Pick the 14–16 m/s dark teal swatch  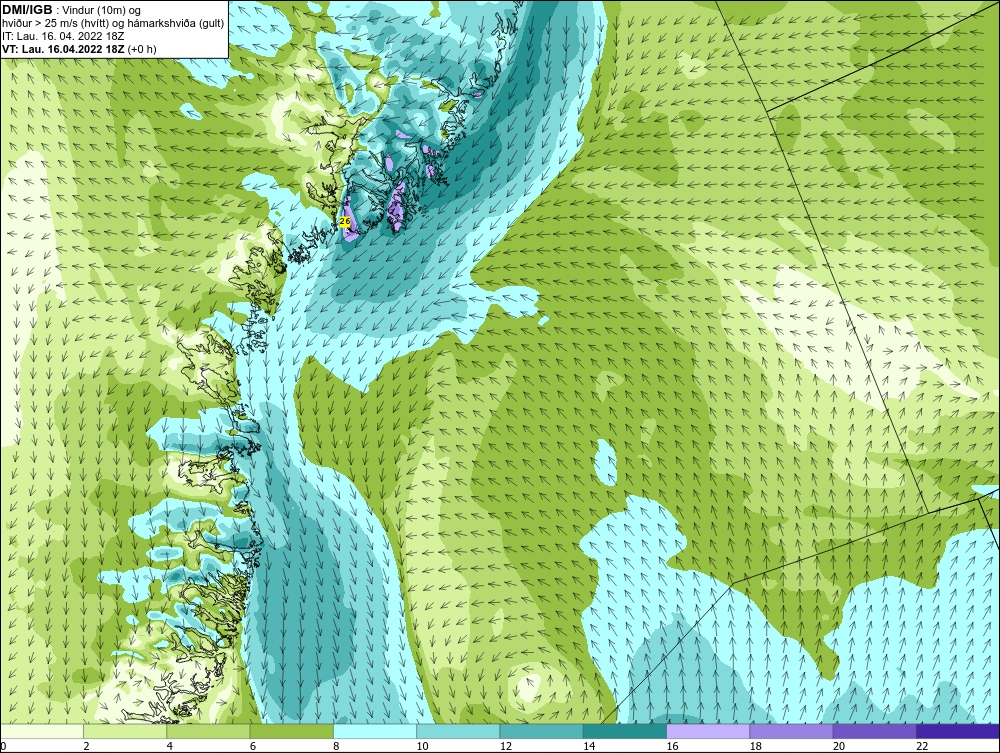pos(625,731)
